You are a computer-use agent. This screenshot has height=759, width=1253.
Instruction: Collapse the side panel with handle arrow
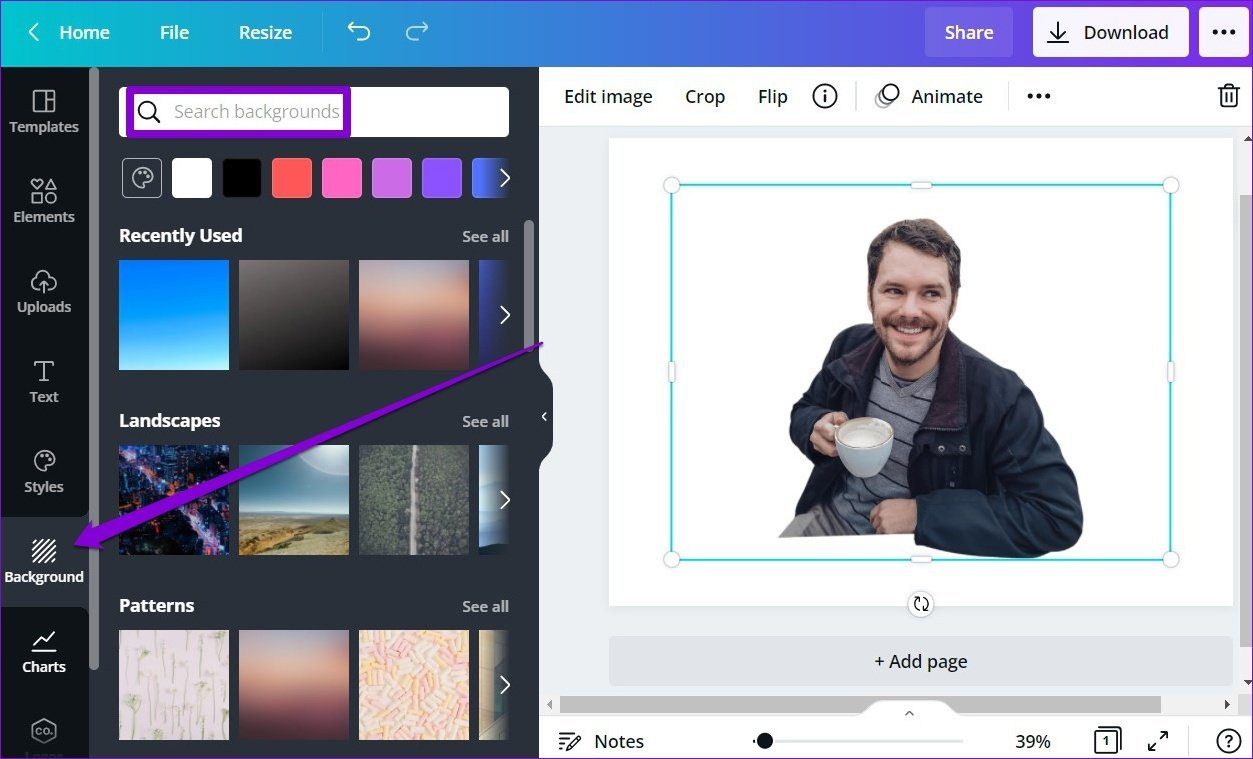pyautogui.click(x=544, y=416)
